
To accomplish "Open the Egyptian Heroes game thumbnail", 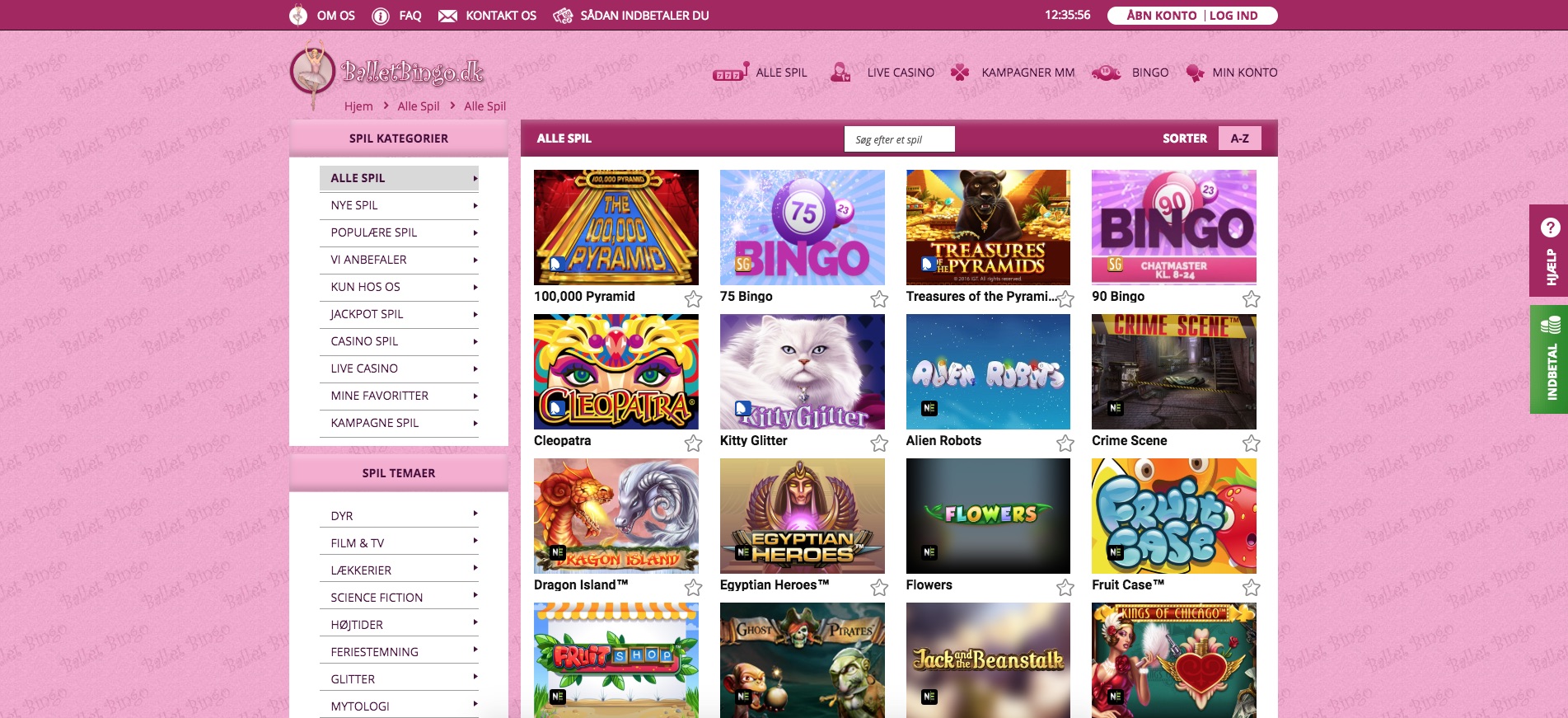I will 803,516.
